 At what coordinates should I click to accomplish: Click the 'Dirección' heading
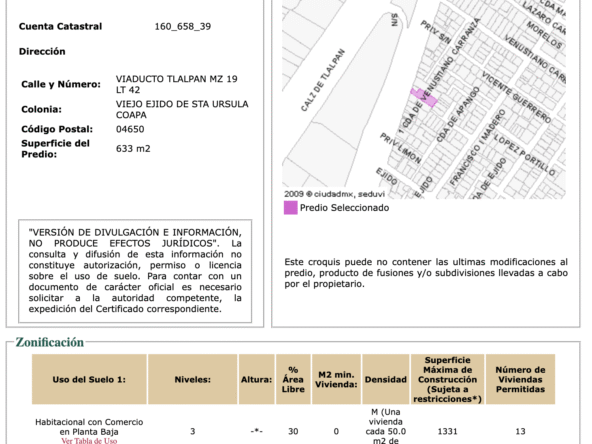point(42,51)
